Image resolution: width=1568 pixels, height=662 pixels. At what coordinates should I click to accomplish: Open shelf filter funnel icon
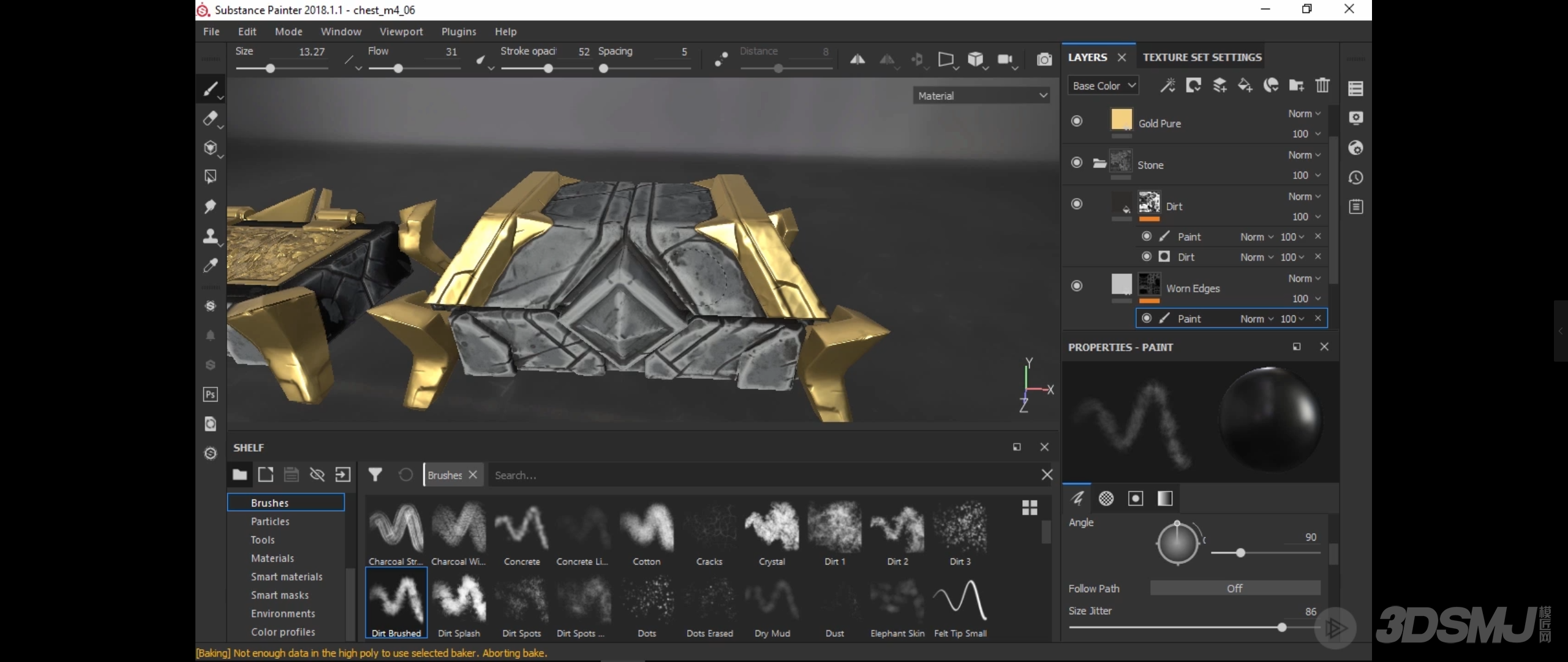375,474
